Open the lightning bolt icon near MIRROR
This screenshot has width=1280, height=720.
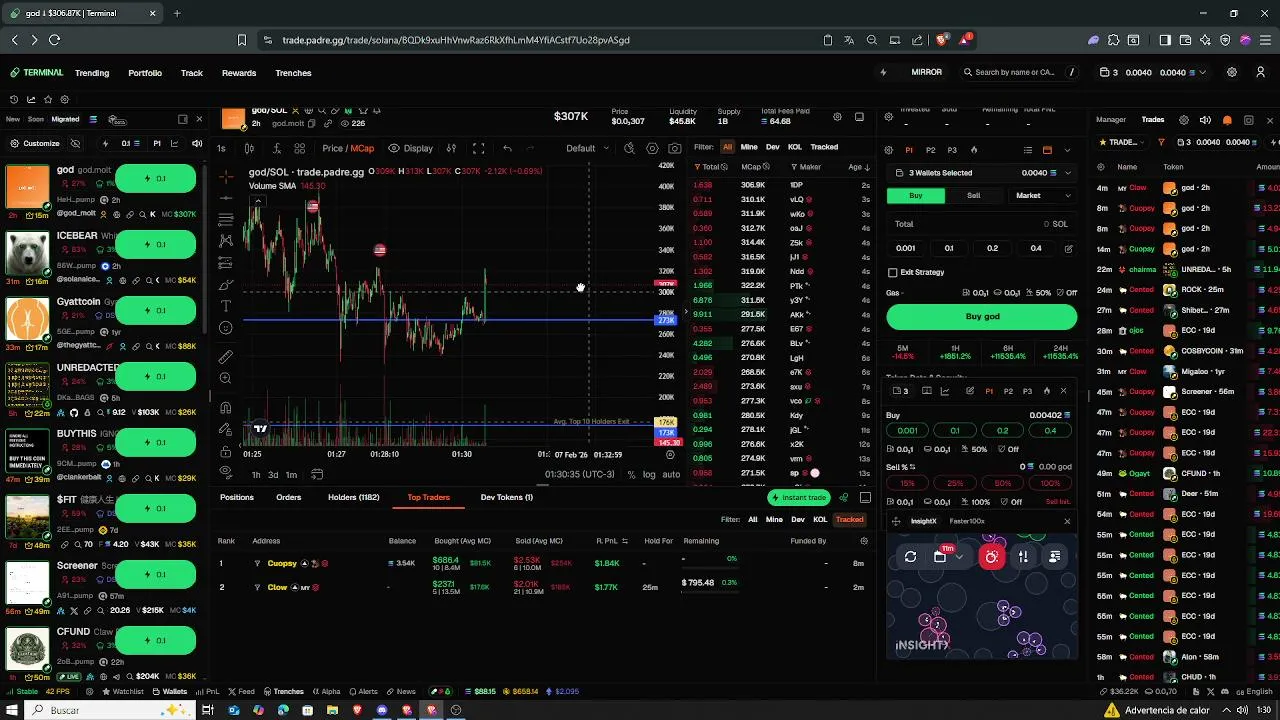click(883, 72)
